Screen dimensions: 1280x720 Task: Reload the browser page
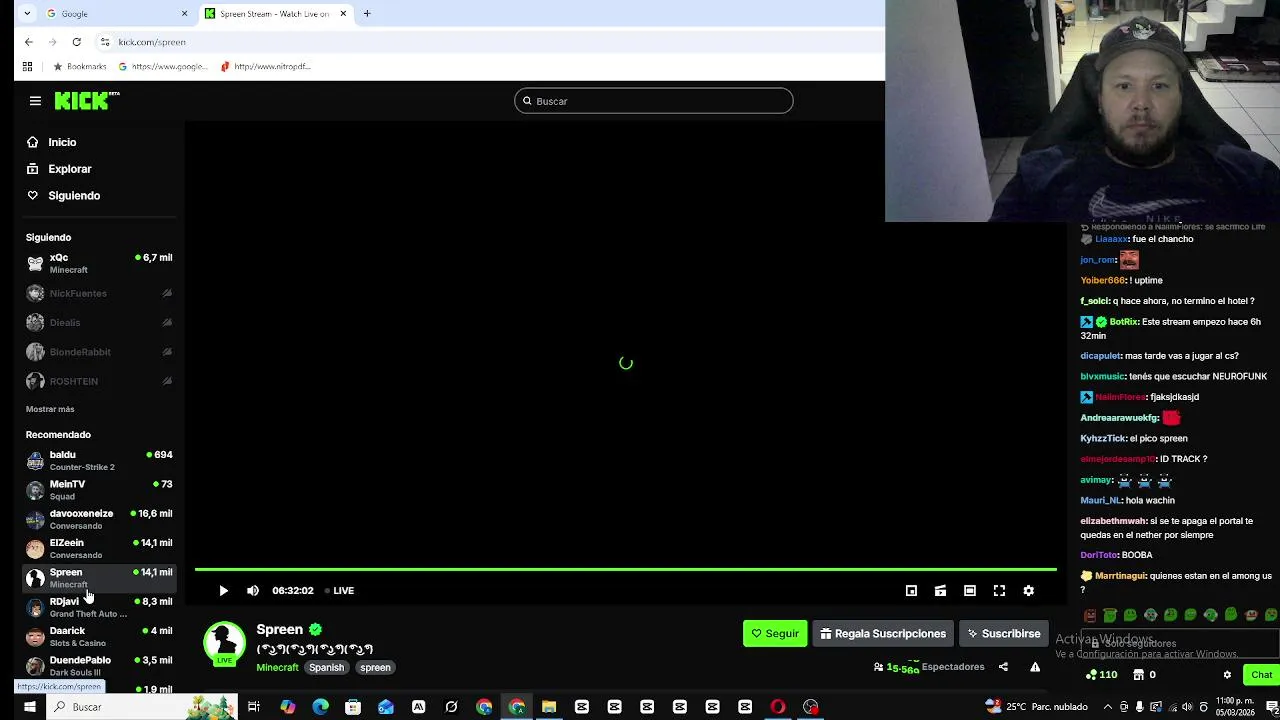(x=76, y=42)
